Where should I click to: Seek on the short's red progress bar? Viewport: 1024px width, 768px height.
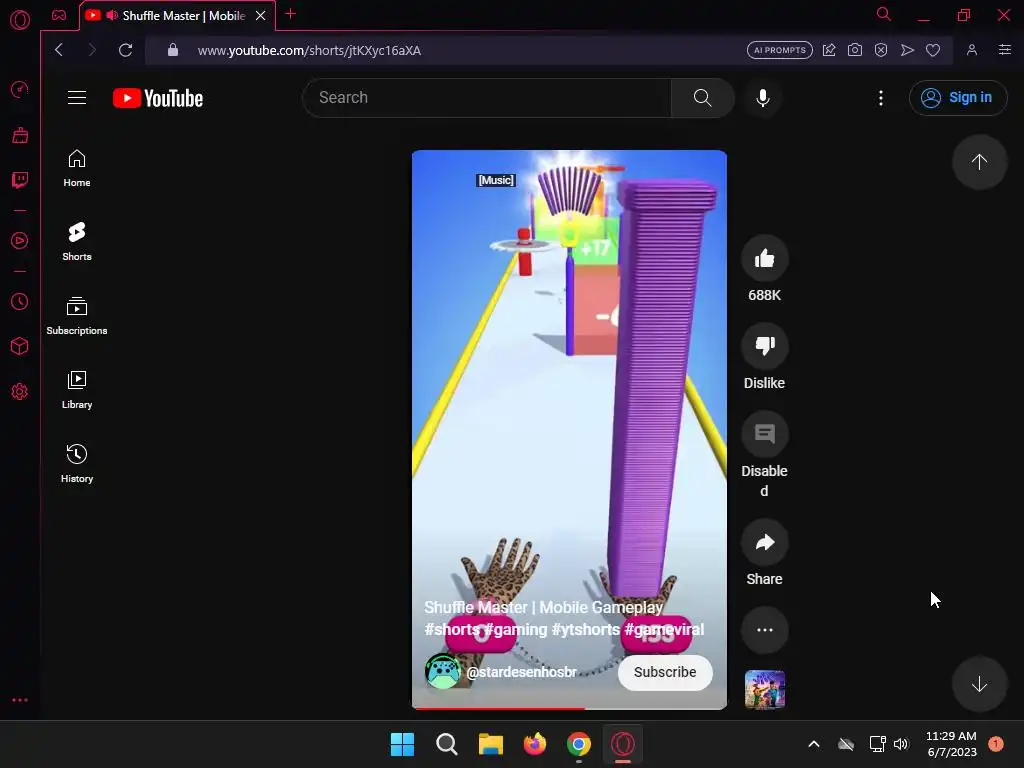569,708
